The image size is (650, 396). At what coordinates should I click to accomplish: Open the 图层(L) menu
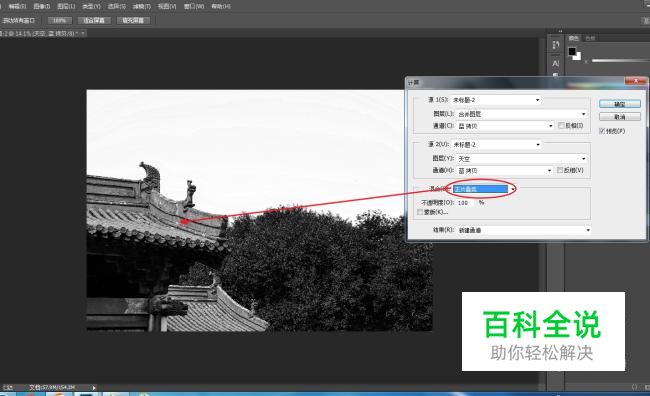tap(66, 6)
